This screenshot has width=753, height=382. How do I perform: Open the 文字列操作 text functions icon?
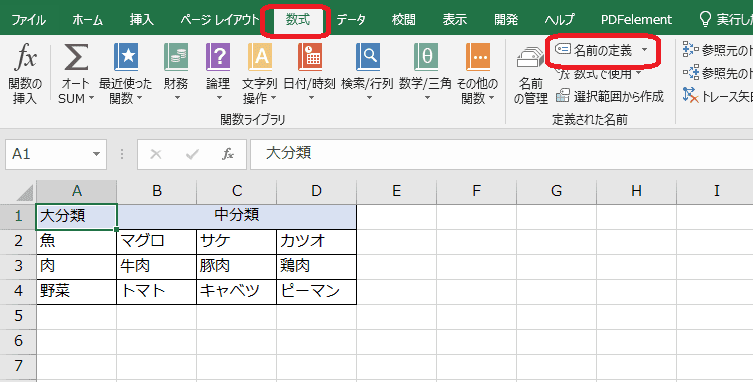pos(260,57)
